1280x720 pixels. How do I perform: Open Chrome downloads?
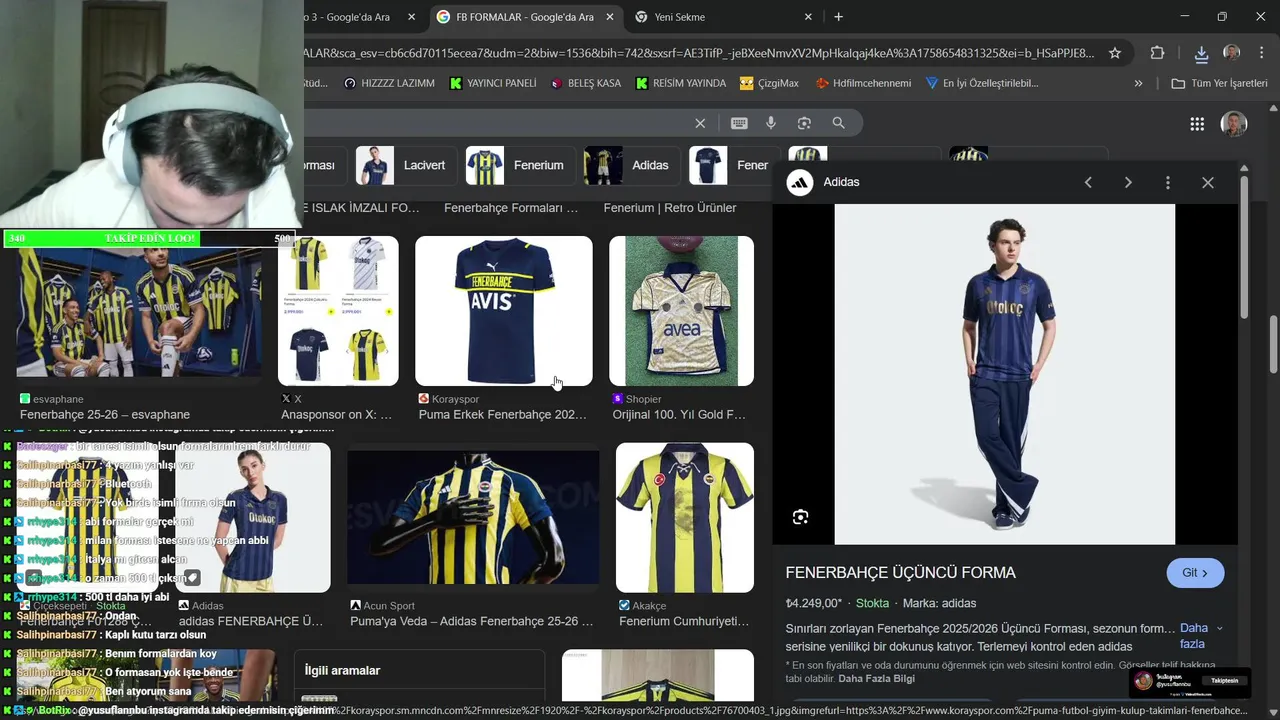pos(1202,53)
